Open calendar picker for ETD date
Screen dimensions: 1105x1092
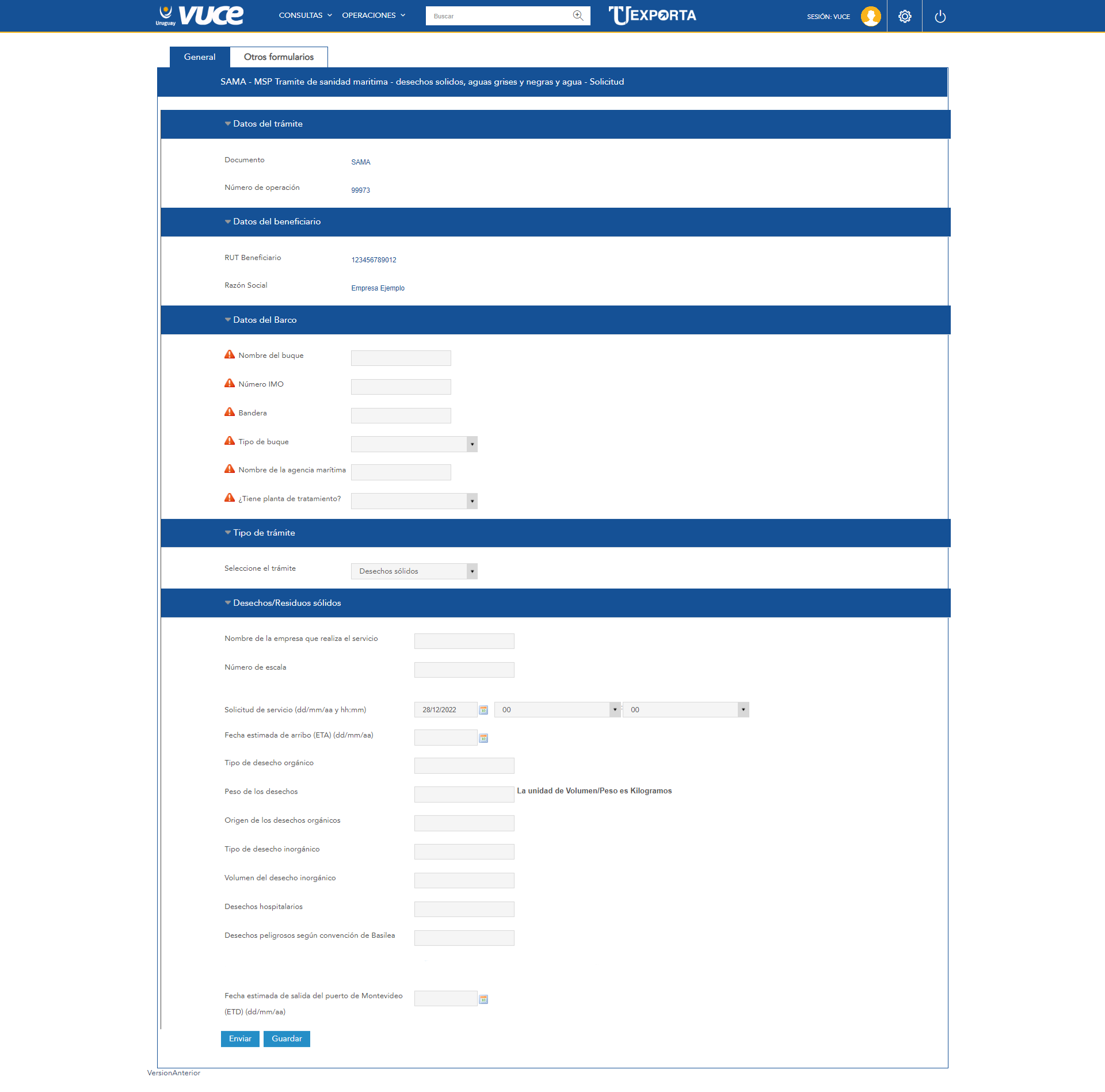click(483, 999)
